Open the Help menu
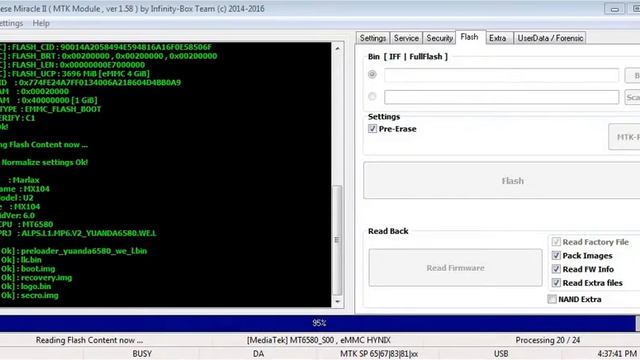This screenshot has height=360, width=640. 41,23
